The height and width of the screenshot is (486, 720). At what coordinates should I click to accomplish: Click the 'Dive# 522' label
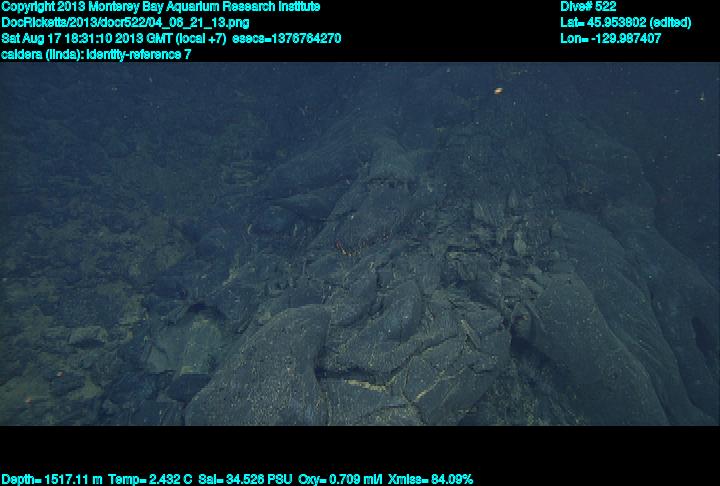click(588, 7)
